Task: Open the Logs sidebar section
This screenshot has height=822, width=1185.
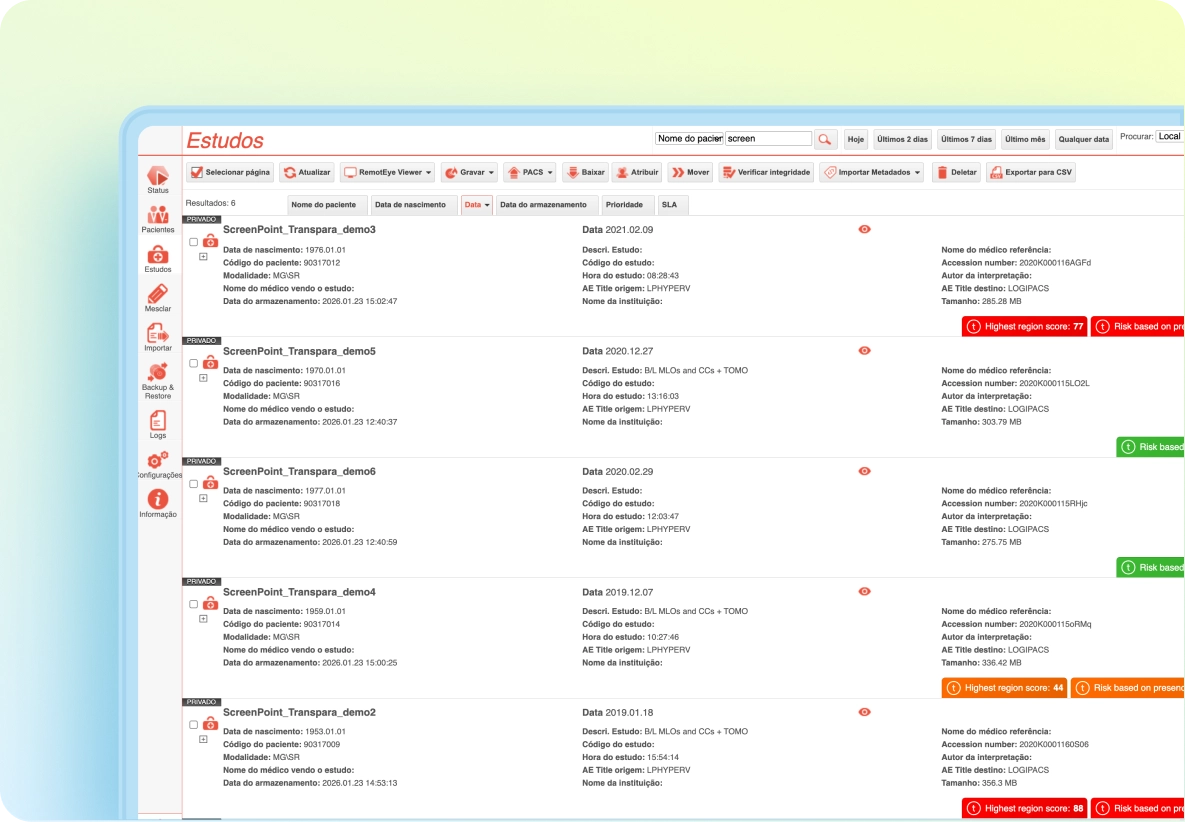Action: (158, 425)
